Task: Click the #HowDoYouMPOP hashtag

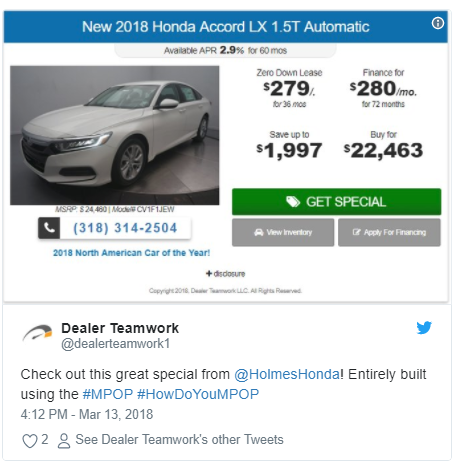Action: (x=198, y=394)
